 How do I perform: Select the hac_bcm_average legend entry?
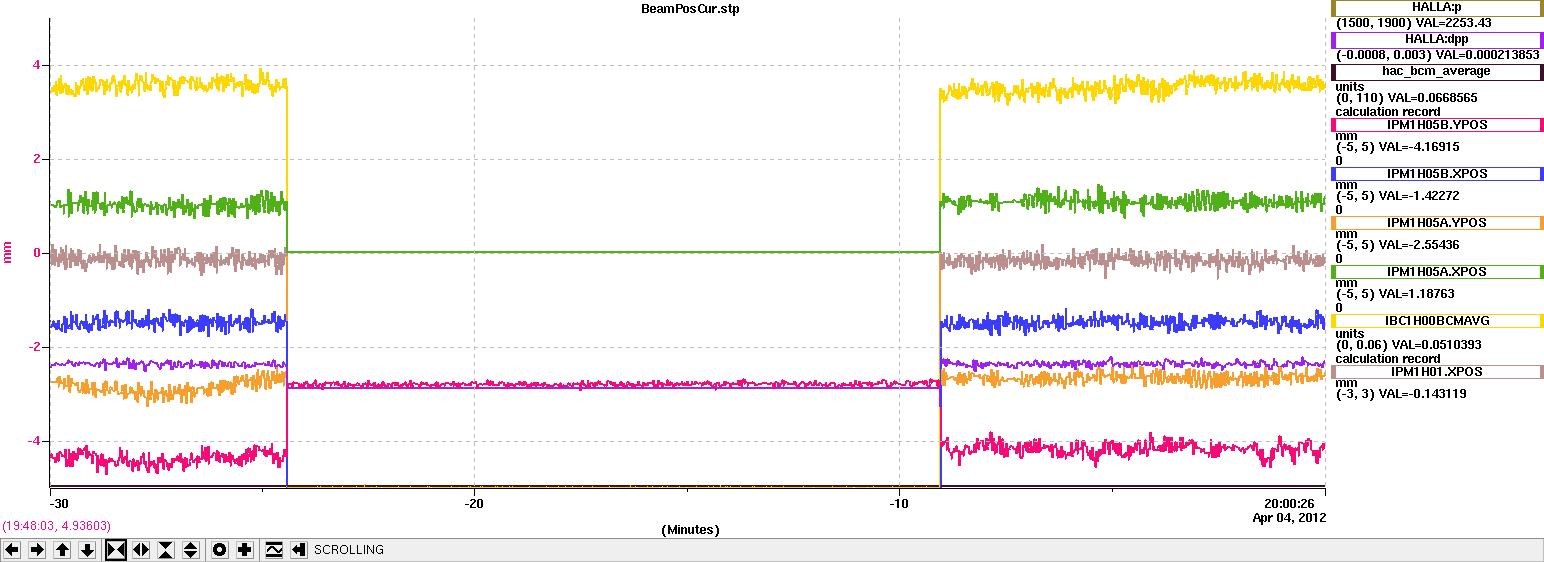tap(1437, 72)
